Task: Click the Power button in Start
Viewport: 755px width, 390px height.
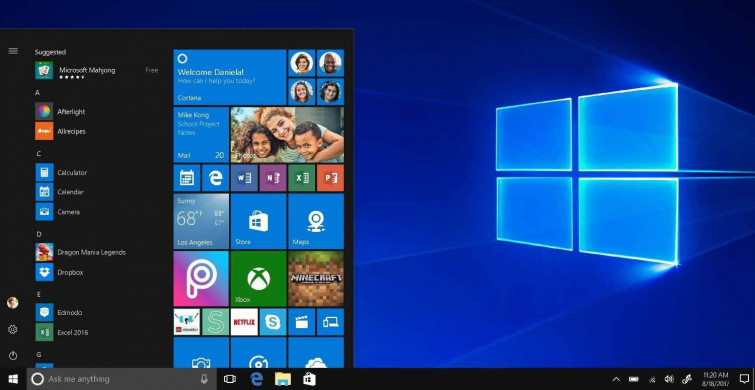Action: click(13, 355)
